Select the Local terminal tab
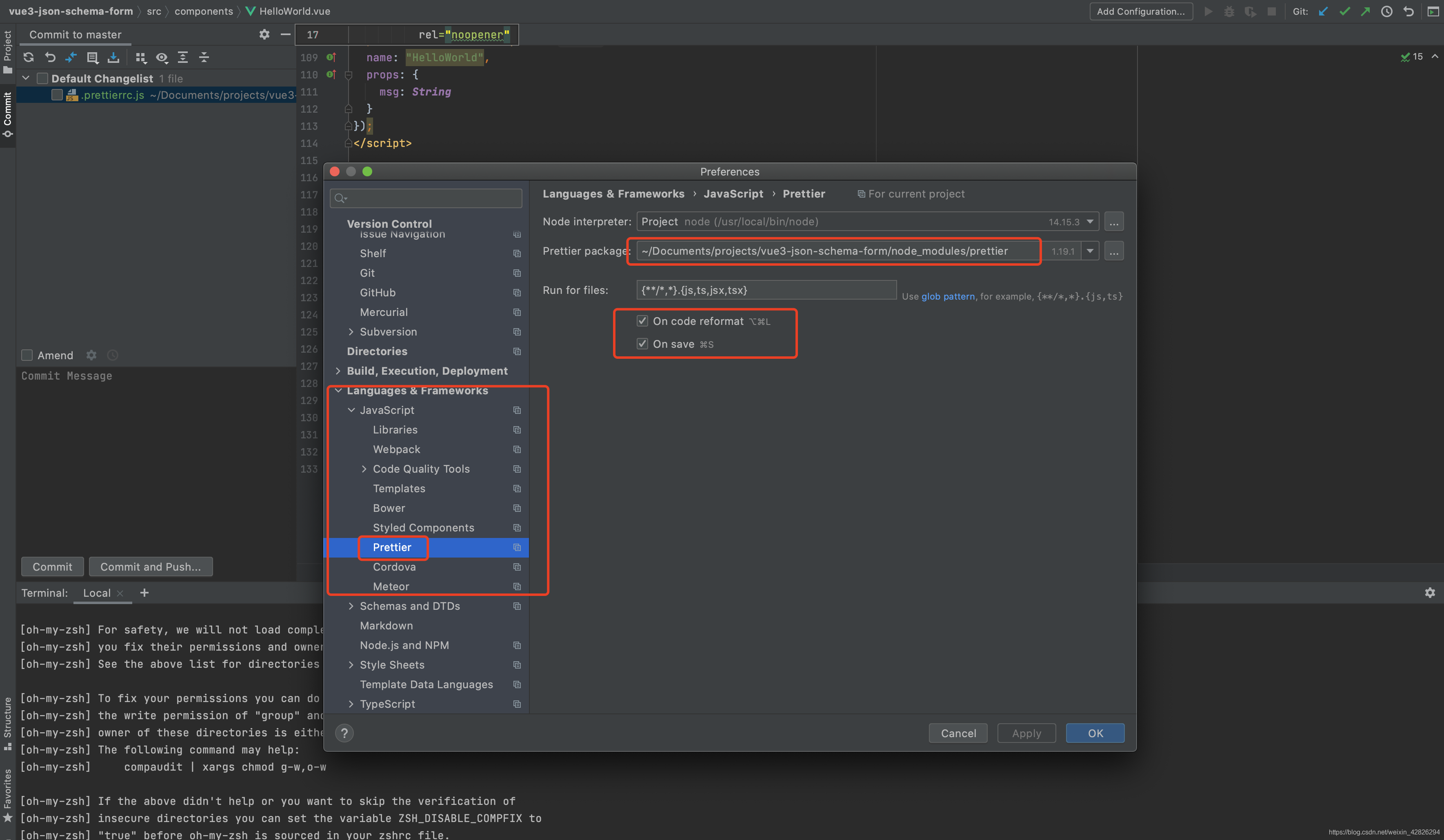1444x840 pixels. pyautogui.click(x=96, y=593)
